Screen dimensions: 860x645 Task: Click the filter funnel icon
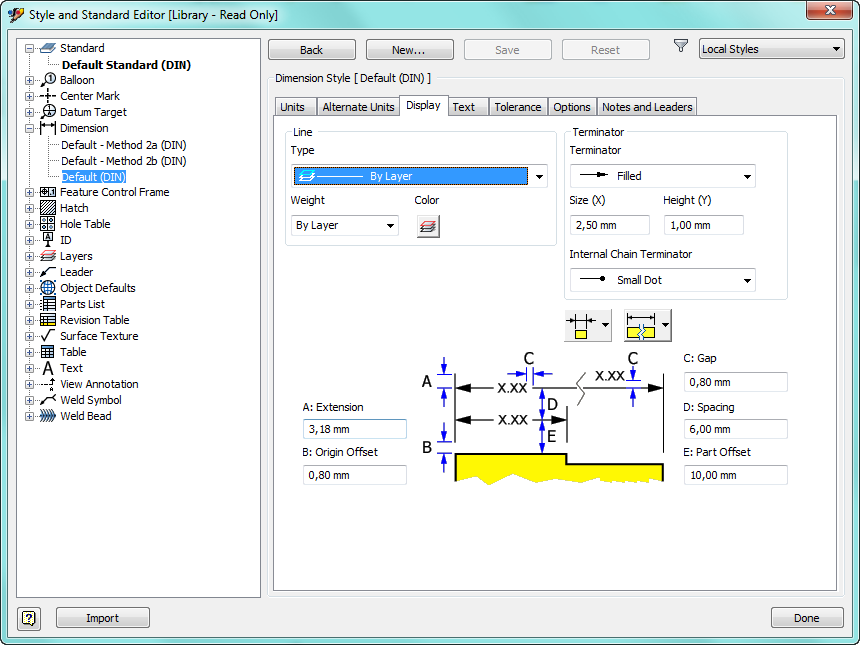[x=681, y=47]
